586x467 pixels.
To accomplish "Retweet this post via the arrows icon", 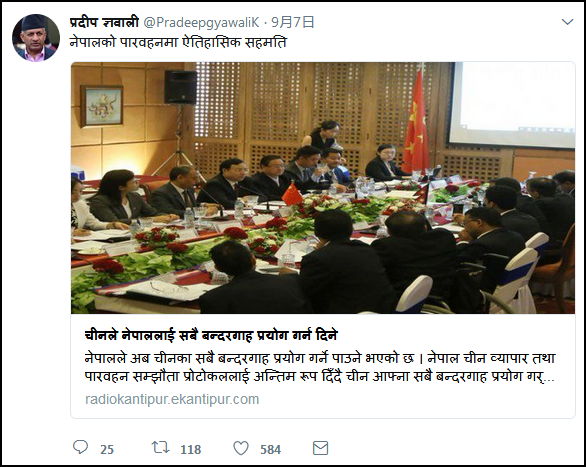I will [x=160, y=447].
